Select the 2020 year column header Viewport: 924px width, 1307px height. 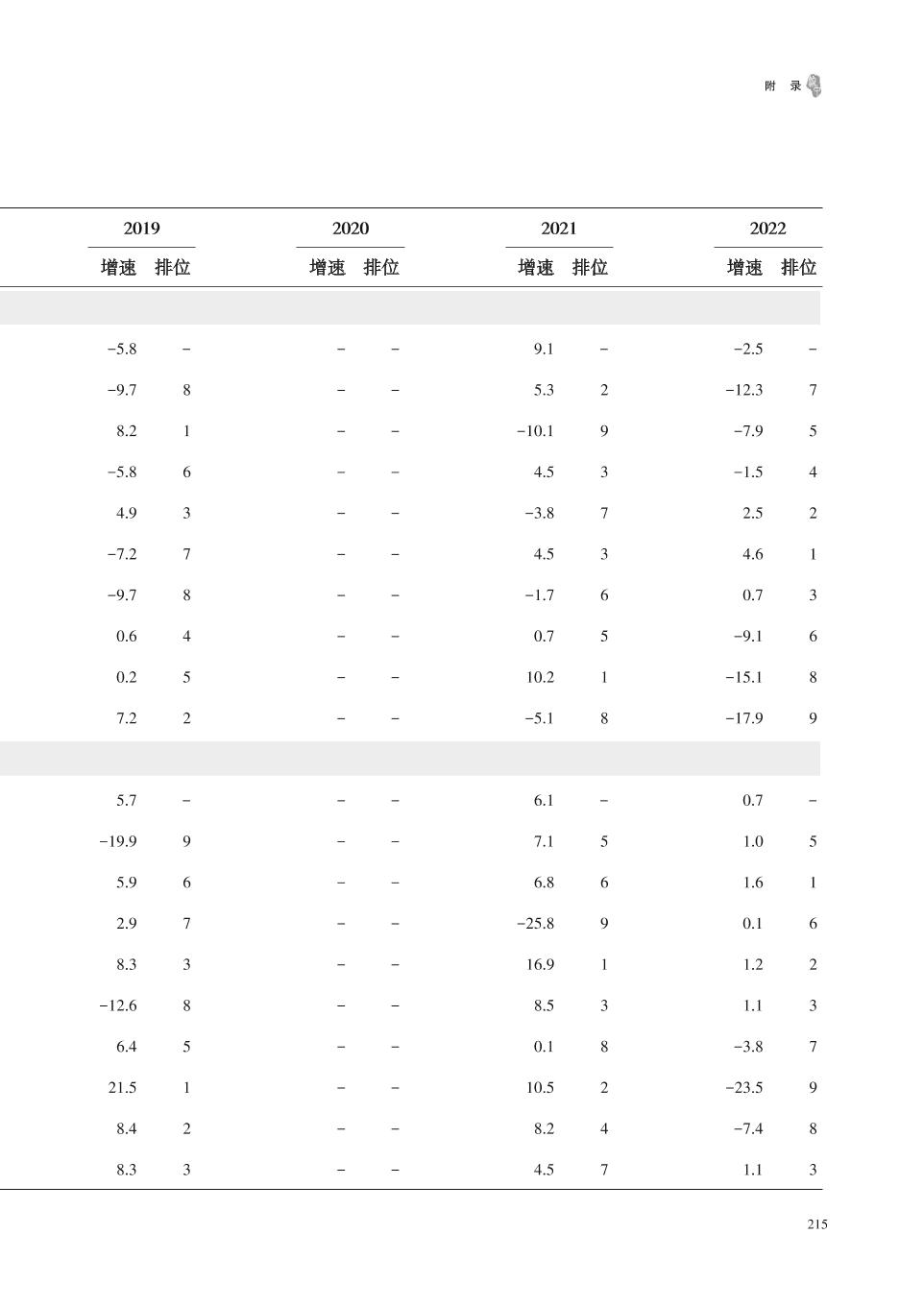pos(351,229)
